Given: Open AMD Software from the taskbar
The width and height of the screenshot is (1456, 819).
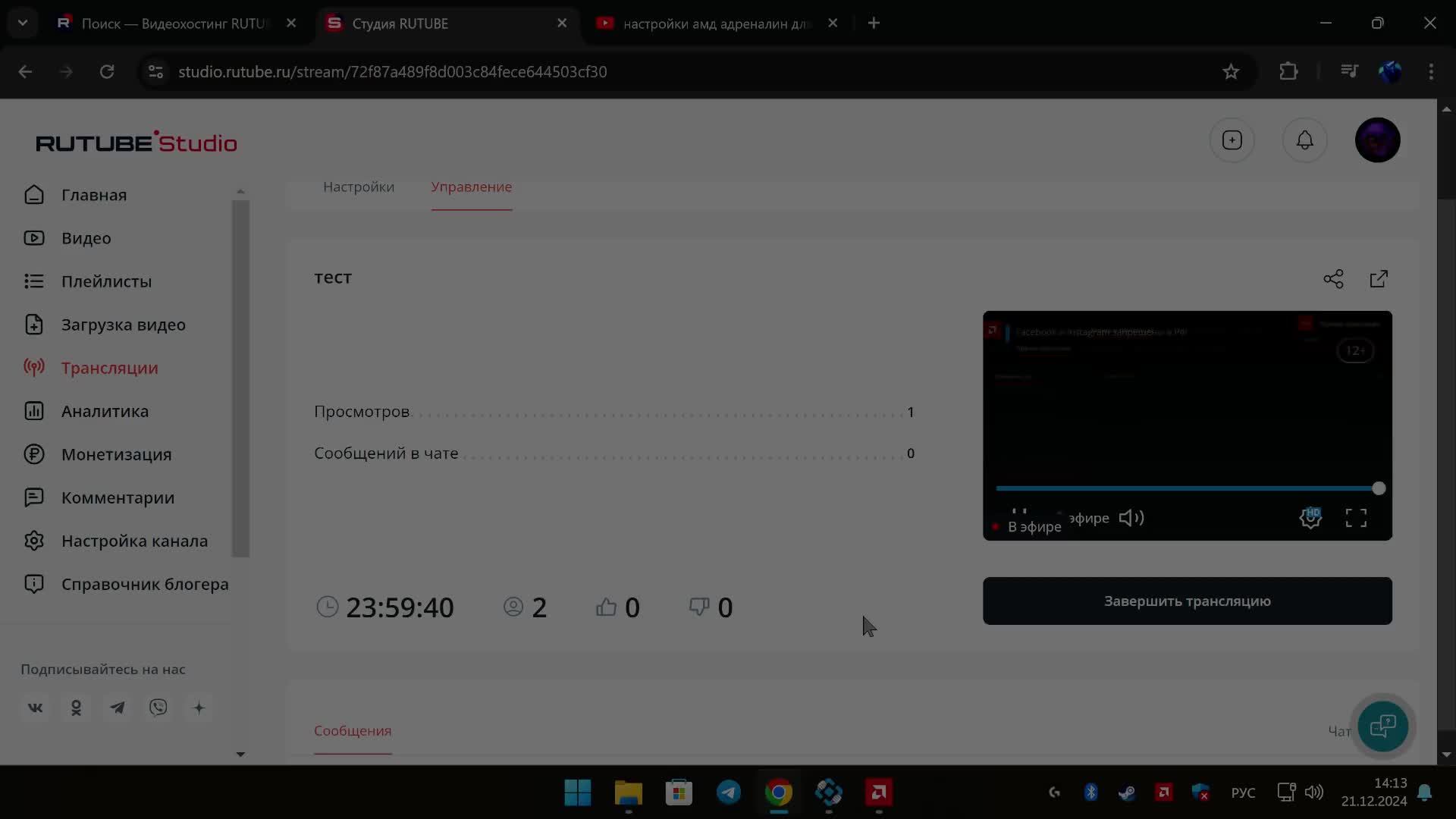Looking at the screenshot, I should point(879,792).
